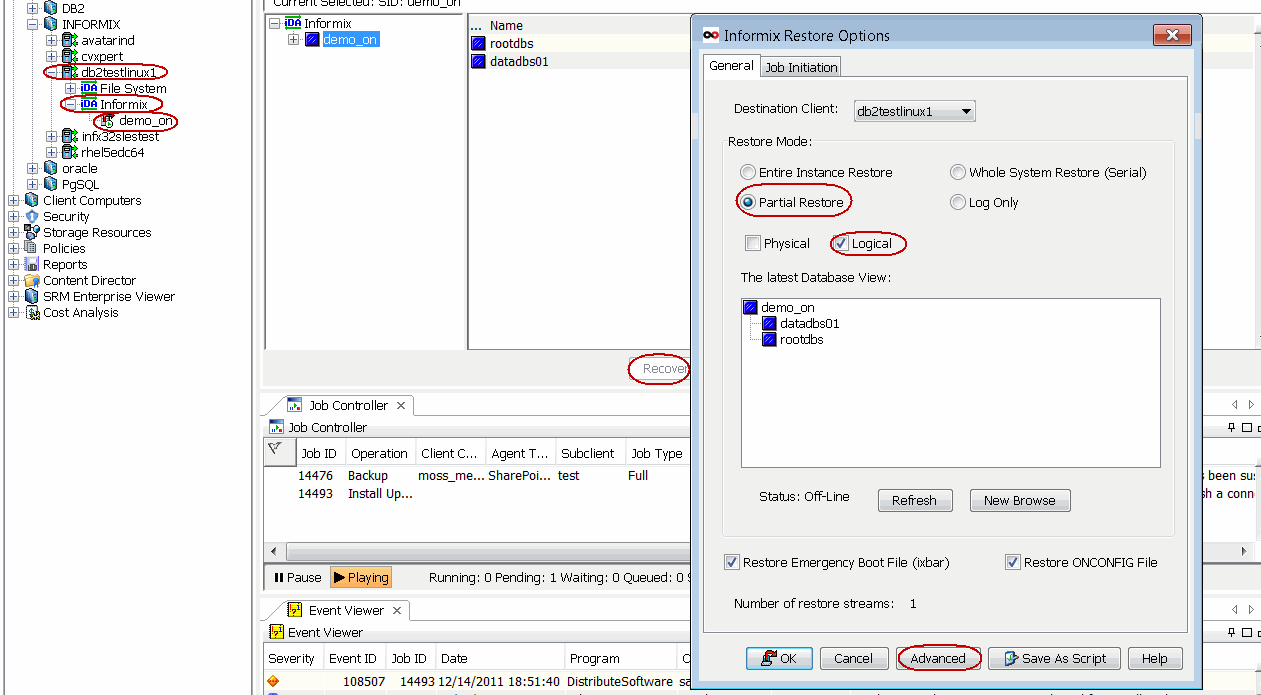Image resolution: width=1261 pixels, height=695 pixels.
Task: Click the Storage Resources icon
Action: click(32, 232)
